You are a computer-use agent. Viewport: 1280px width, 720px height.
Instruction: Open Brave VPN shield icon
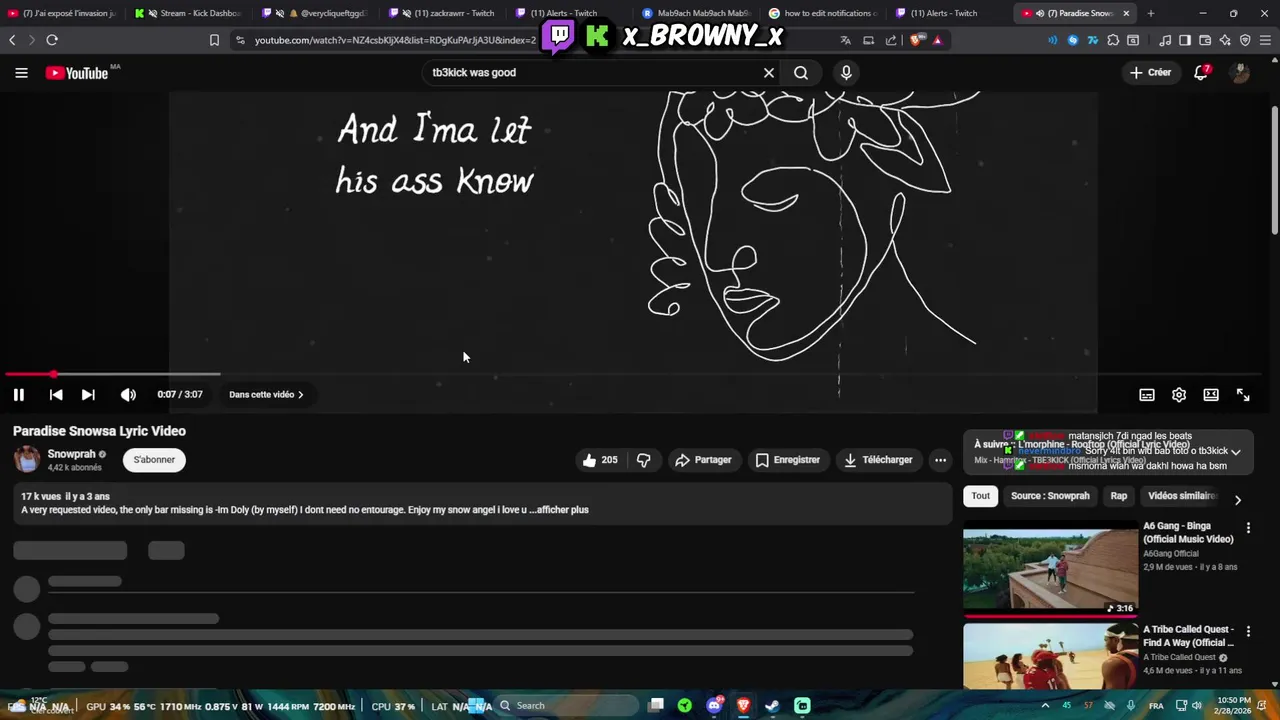1245,40
